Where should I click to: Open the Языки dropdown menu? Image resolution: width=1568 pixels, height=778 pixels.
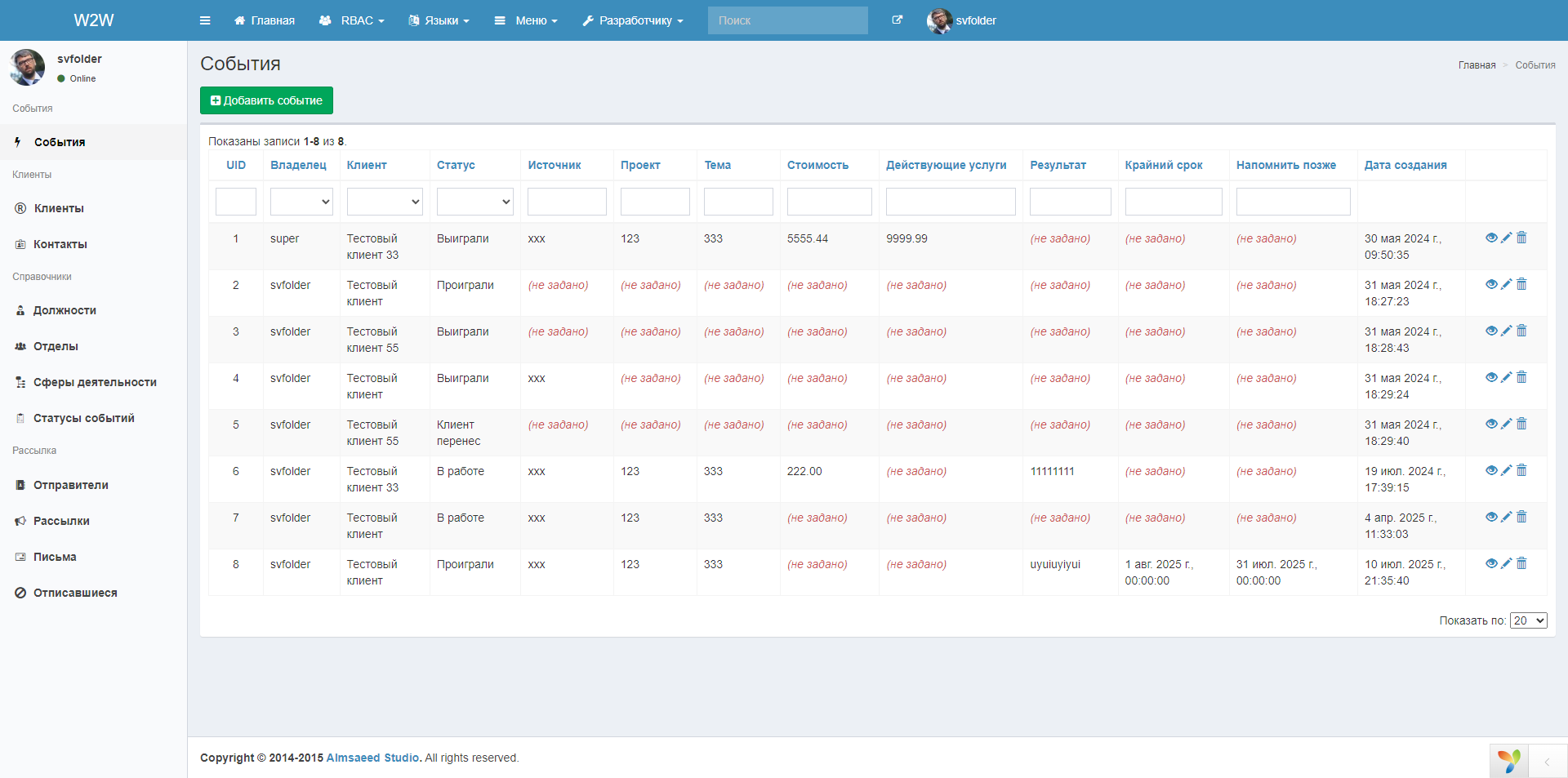pos(439,20)
